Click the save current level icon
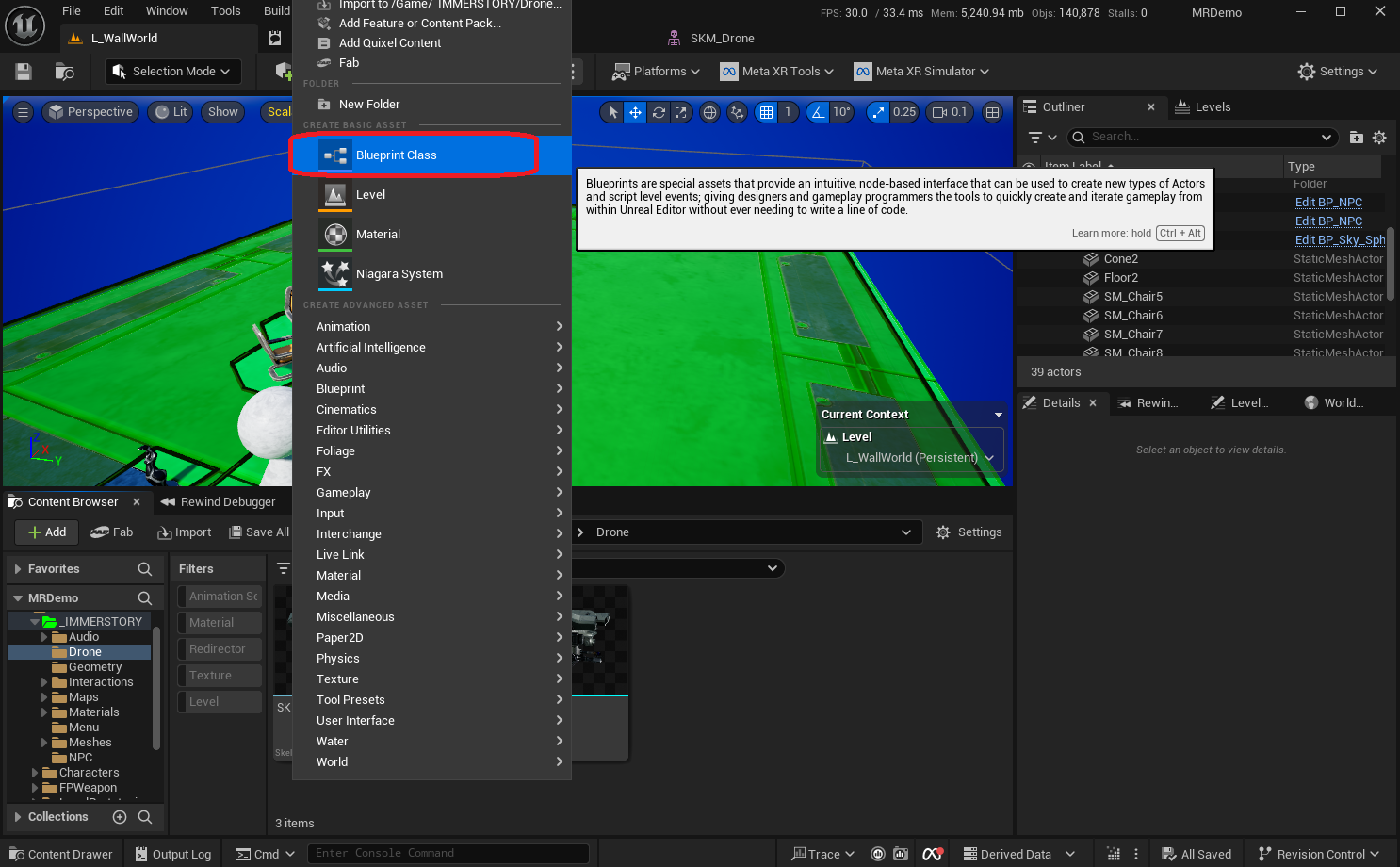The image size is (1400, 867). click(24, 72)
